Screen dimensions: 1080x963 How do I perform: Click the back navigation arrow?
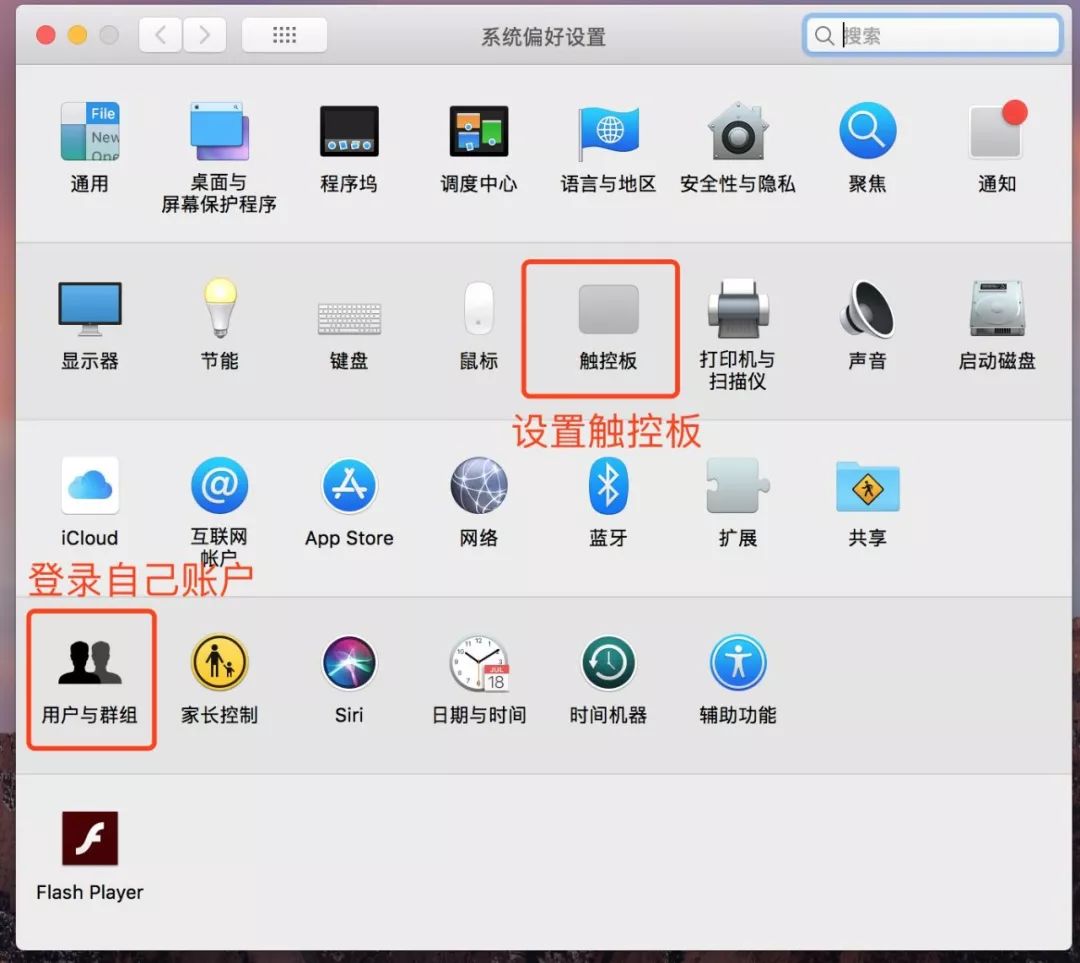[x=160, y=34]
